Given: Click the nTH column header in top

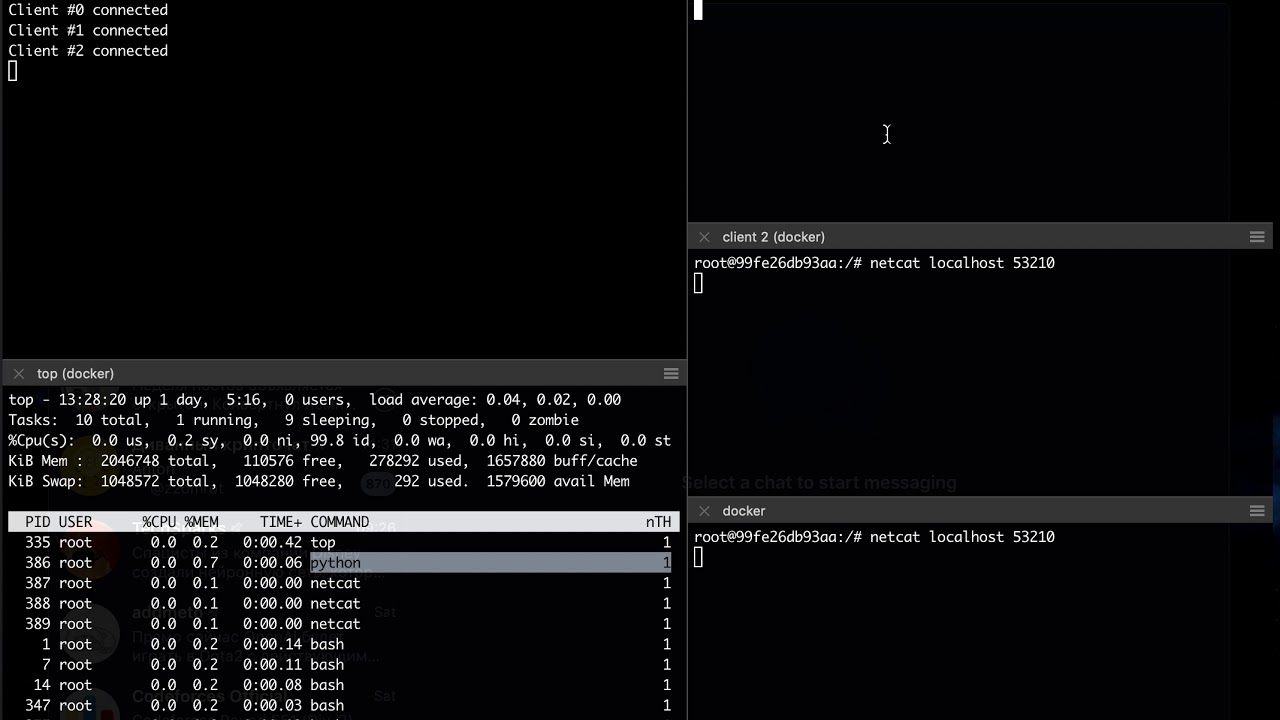Looking at the screenshot, I should click(658, 522).
